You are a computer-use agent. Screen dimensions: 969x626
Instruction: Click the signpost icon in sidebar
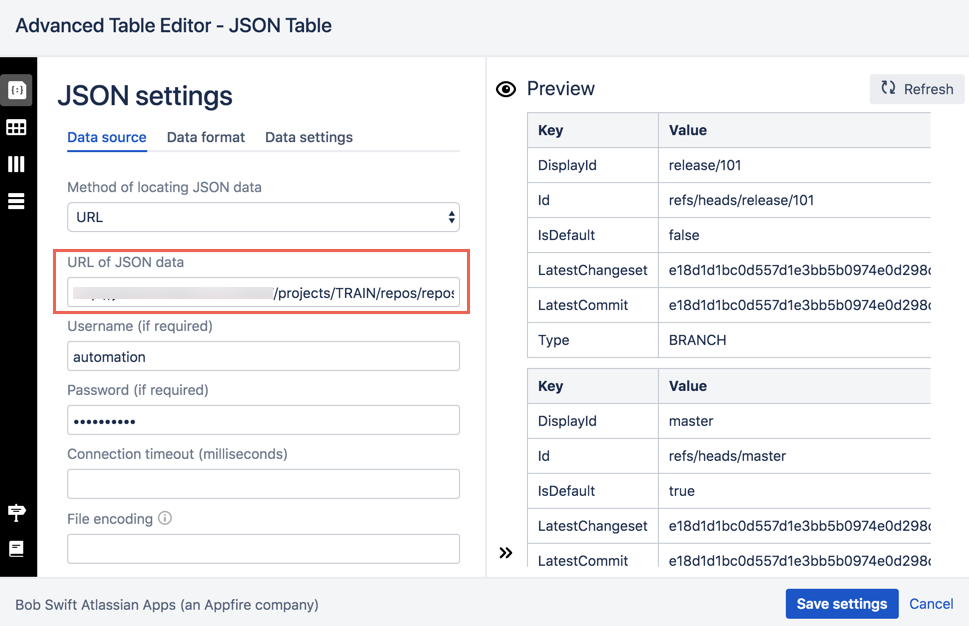16,512
